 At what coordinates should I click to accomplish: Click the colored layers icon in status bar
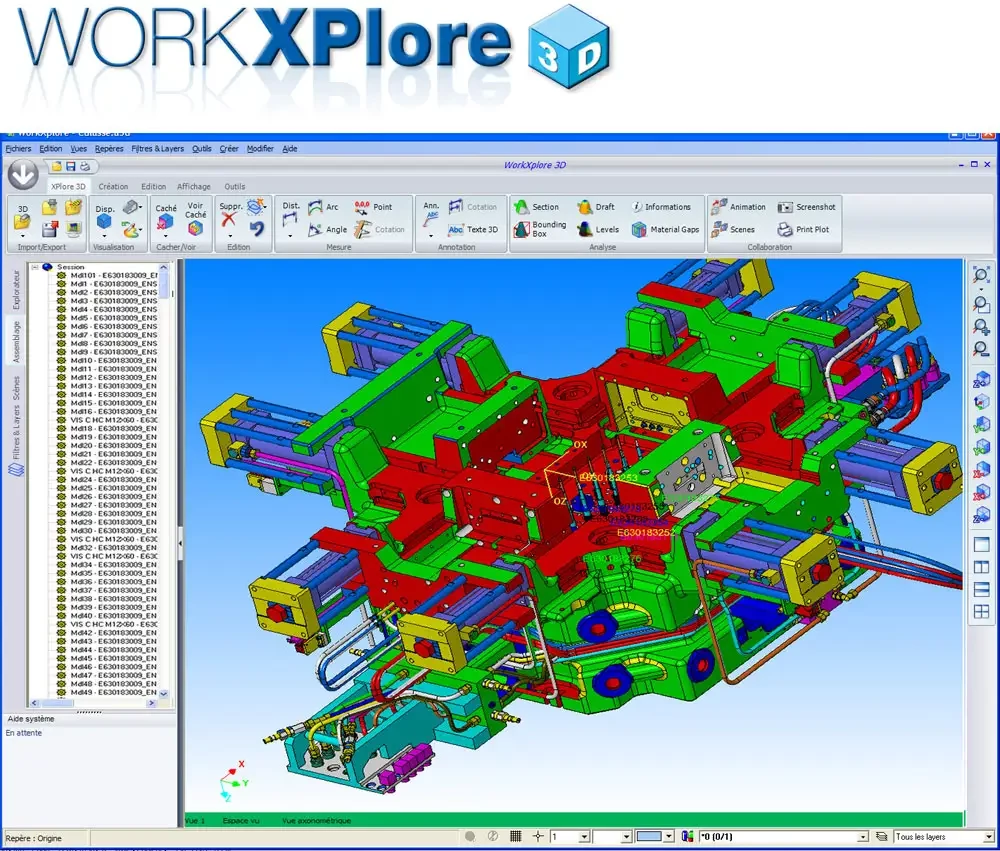(688, 836)
